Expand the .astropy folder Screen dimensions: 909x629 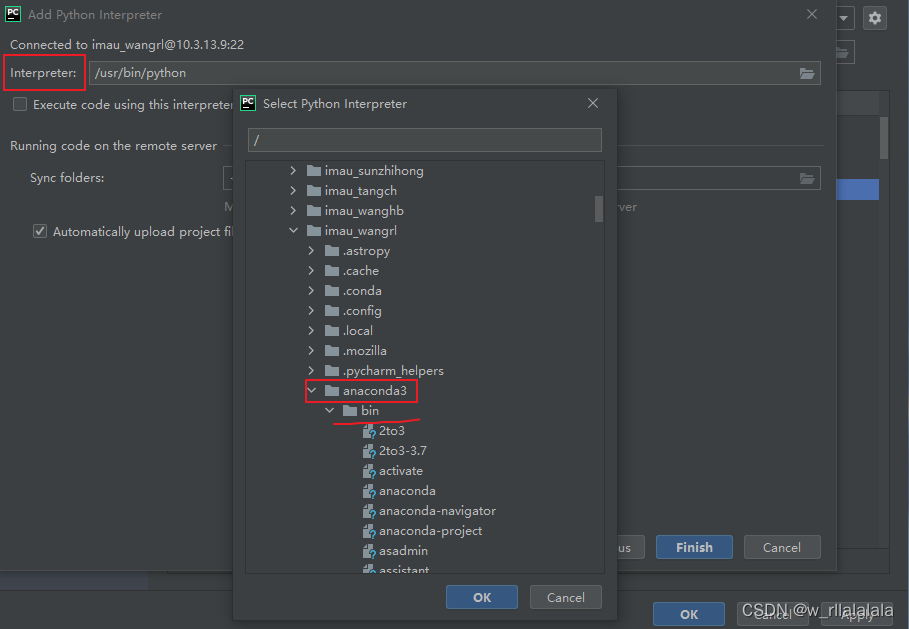click(x=311, y=250)
